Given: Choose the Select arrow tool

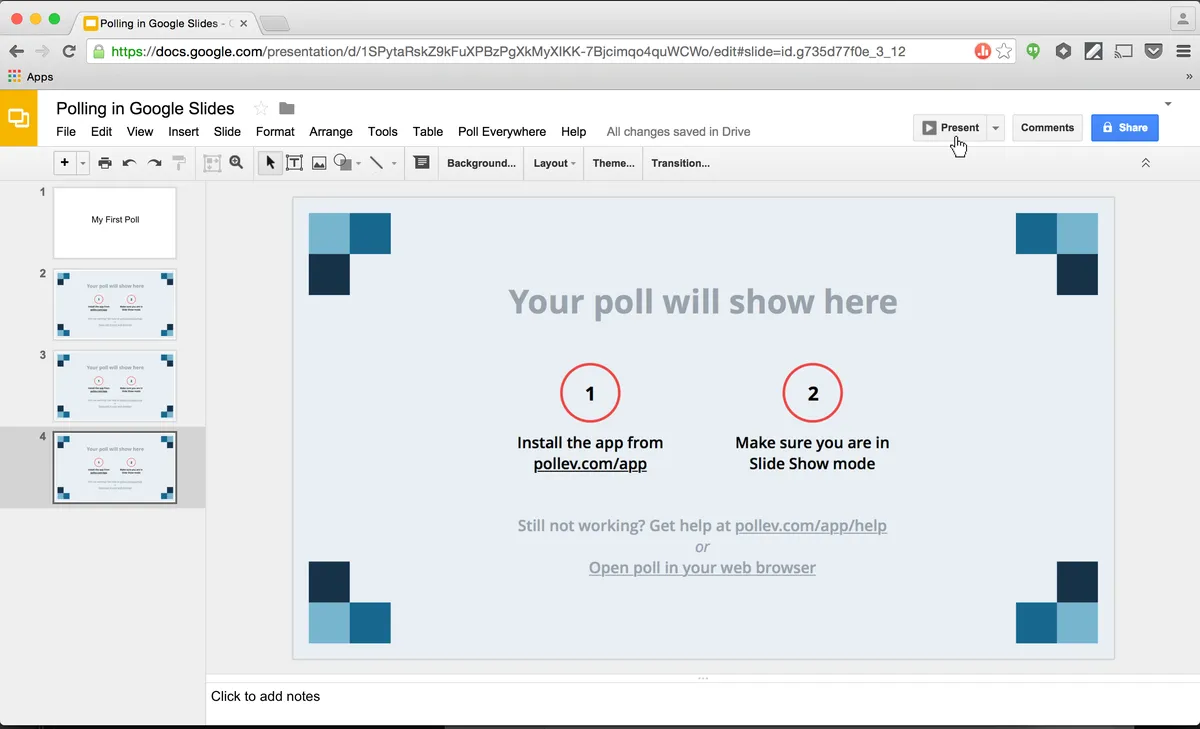Looking at the screenshot, I should tap(270, 162).
